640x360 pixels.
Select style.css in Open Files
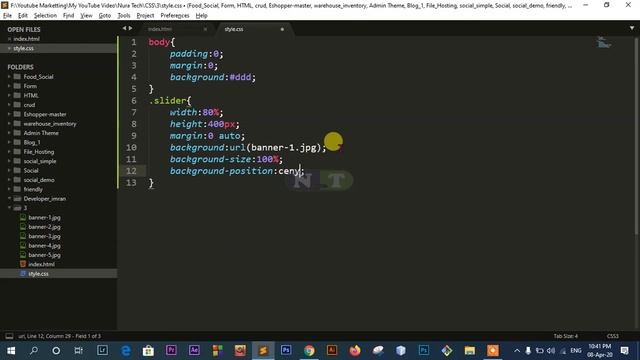(x=24, y=48)
